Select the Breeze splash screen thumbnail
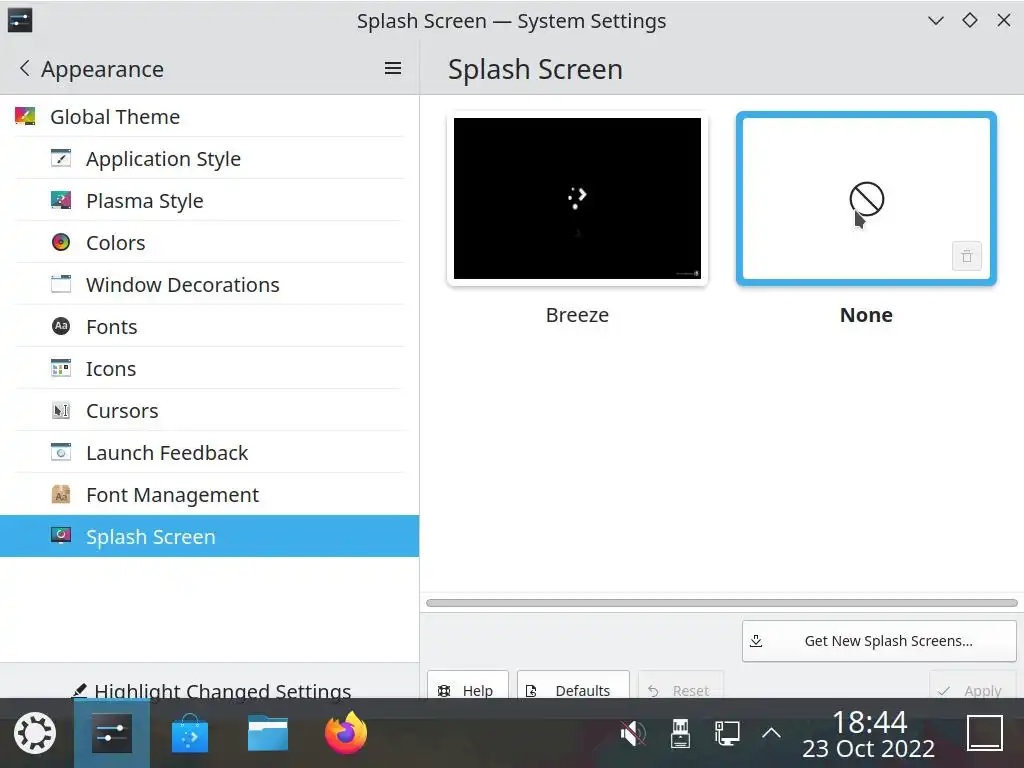The image size is (1024, 768). coord(577,199)
